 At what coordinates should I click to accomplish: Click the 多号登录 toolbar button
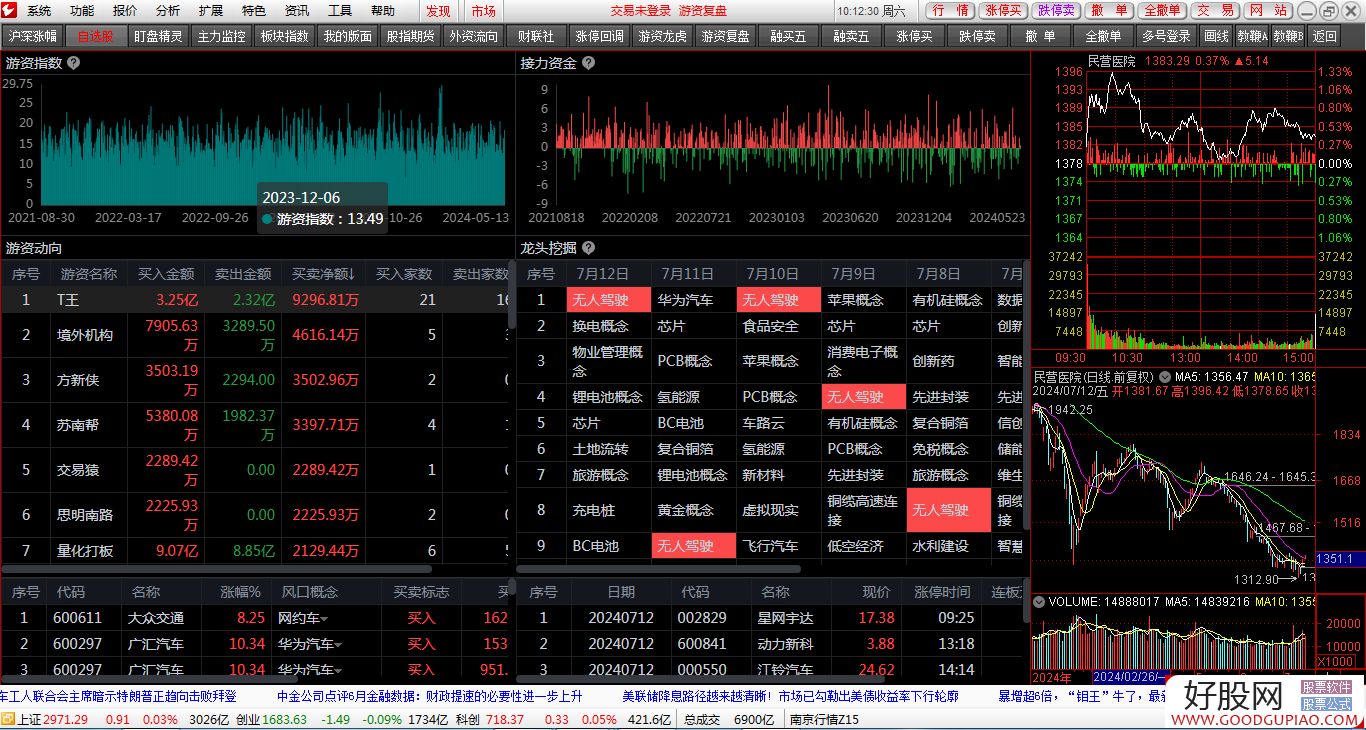pyautogui.click(x=1167, y=36)
